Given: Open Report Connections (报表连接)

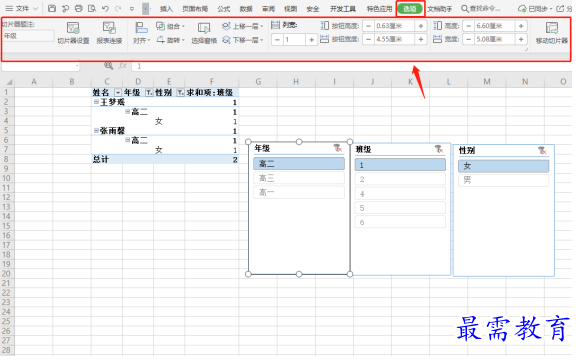Looking at the screenshot, I should (109, 33).
